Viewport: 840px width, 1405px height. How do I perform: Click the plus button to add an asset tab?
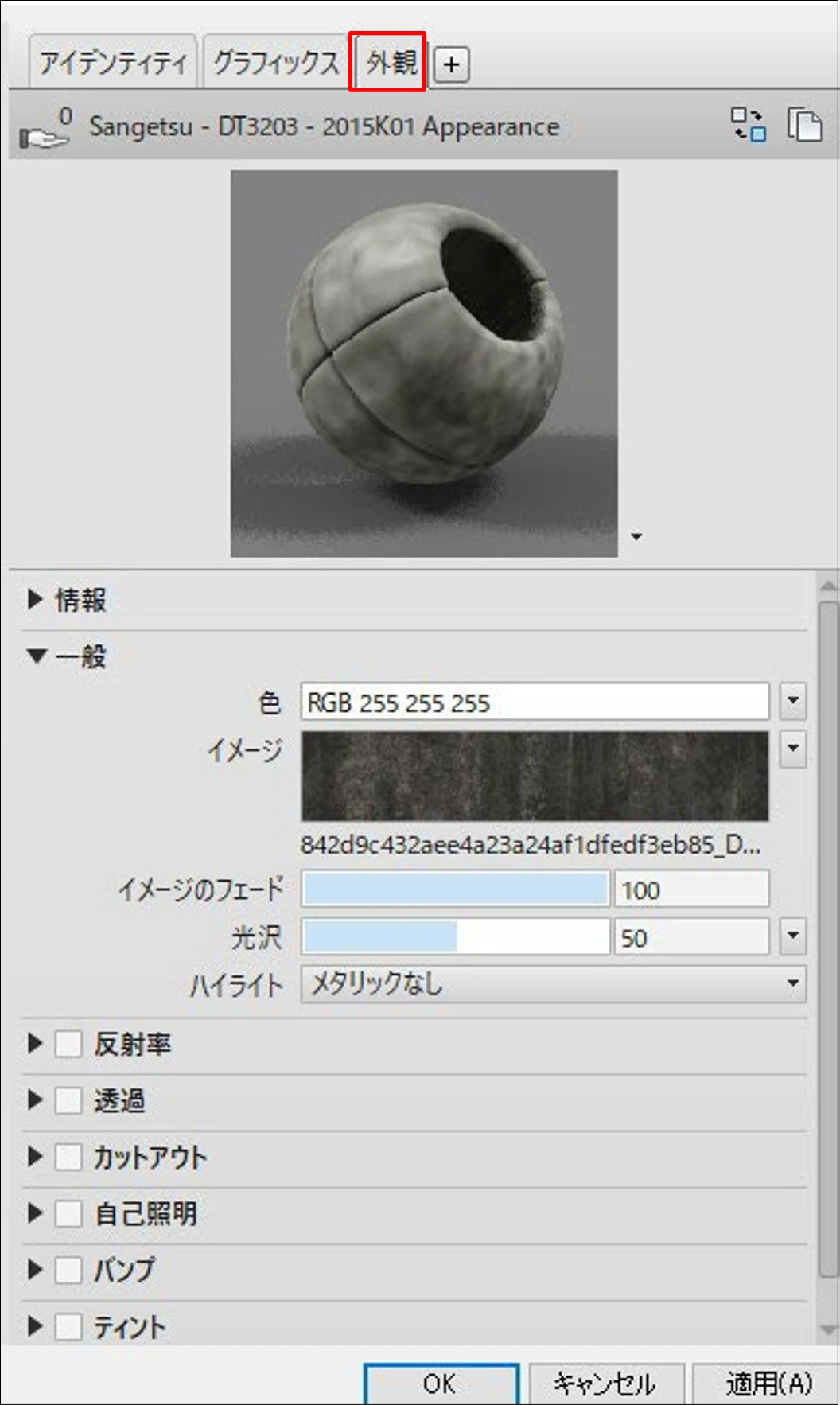pos(451,64)
